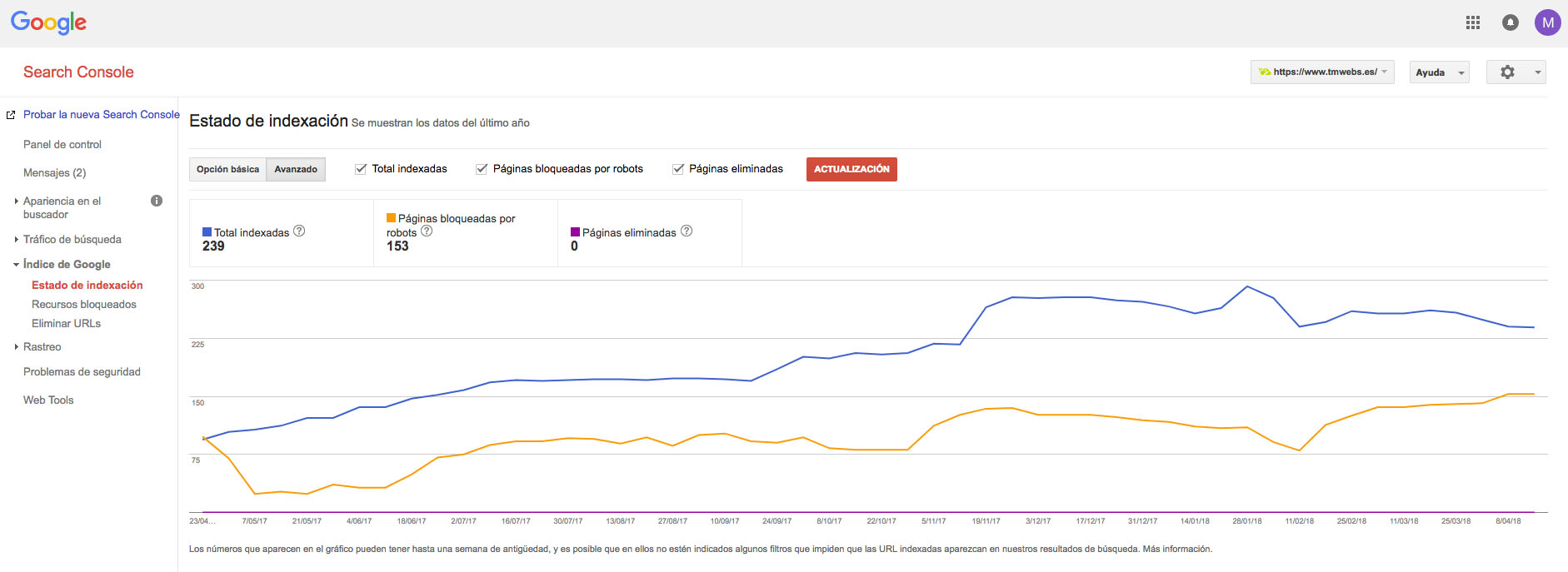Collapse the Índice de Google section
This screenshot has width=1568, height=572.
pos(16,264)
